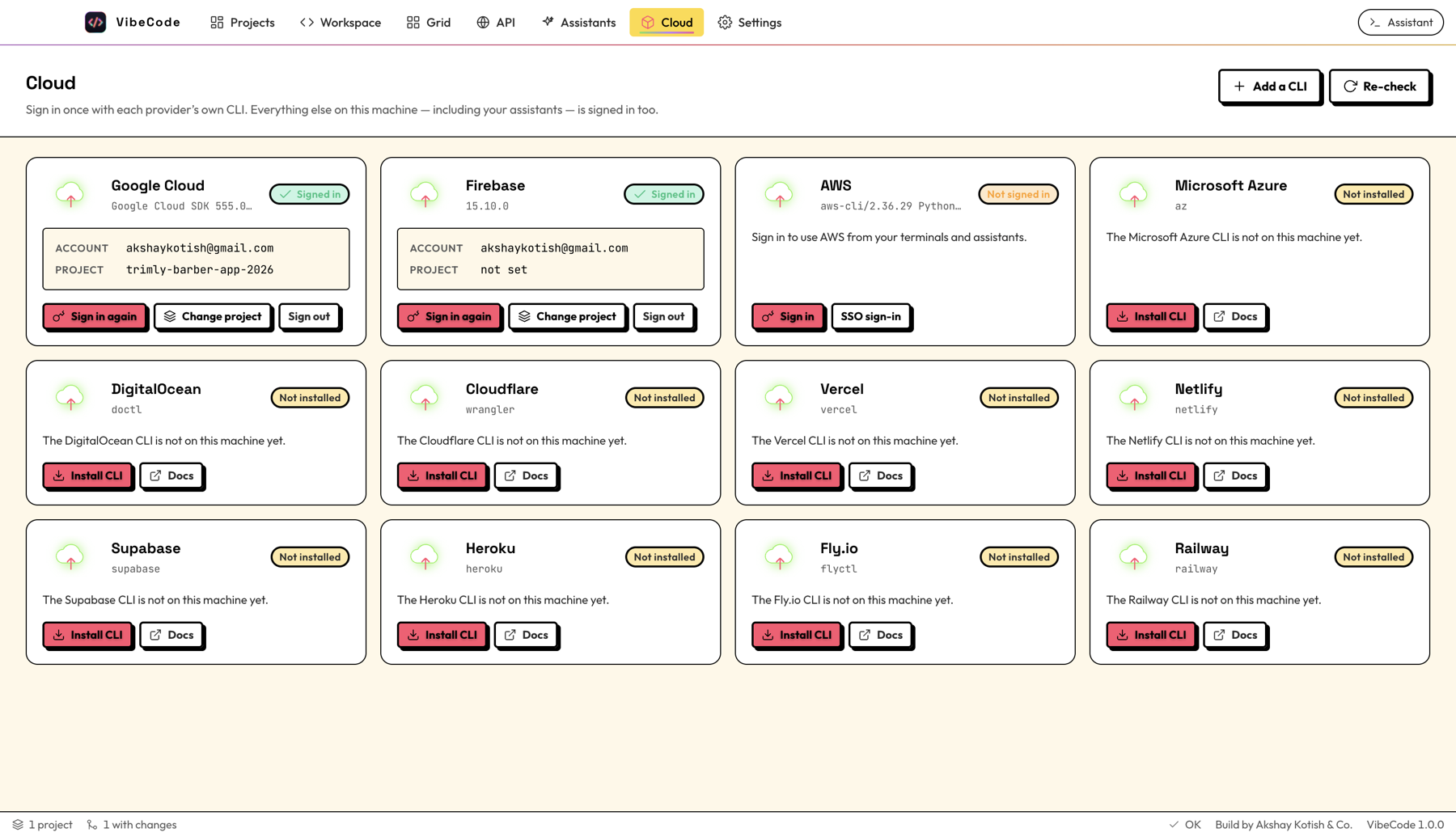Click the VibeCode logo icon
The image size is (1456, 837).
(x=95, y=22)
